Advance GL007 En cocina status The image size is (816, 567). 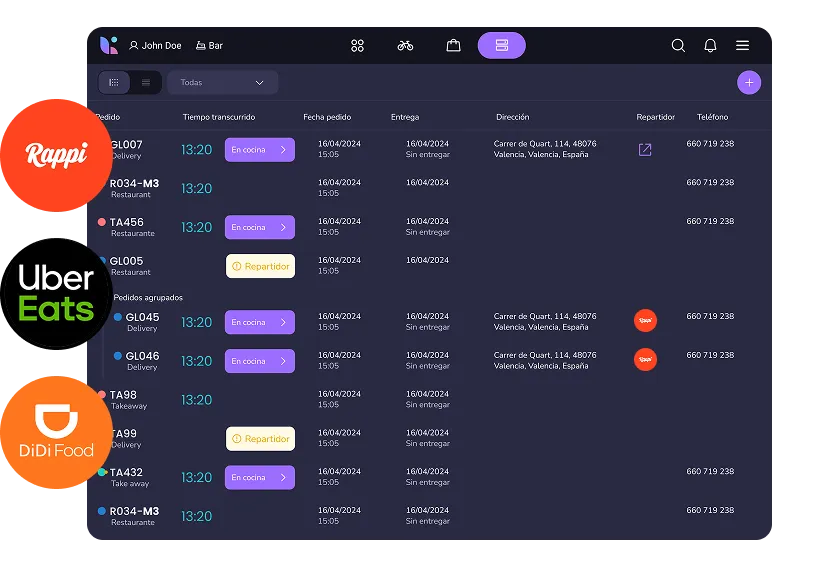point(260,150)
